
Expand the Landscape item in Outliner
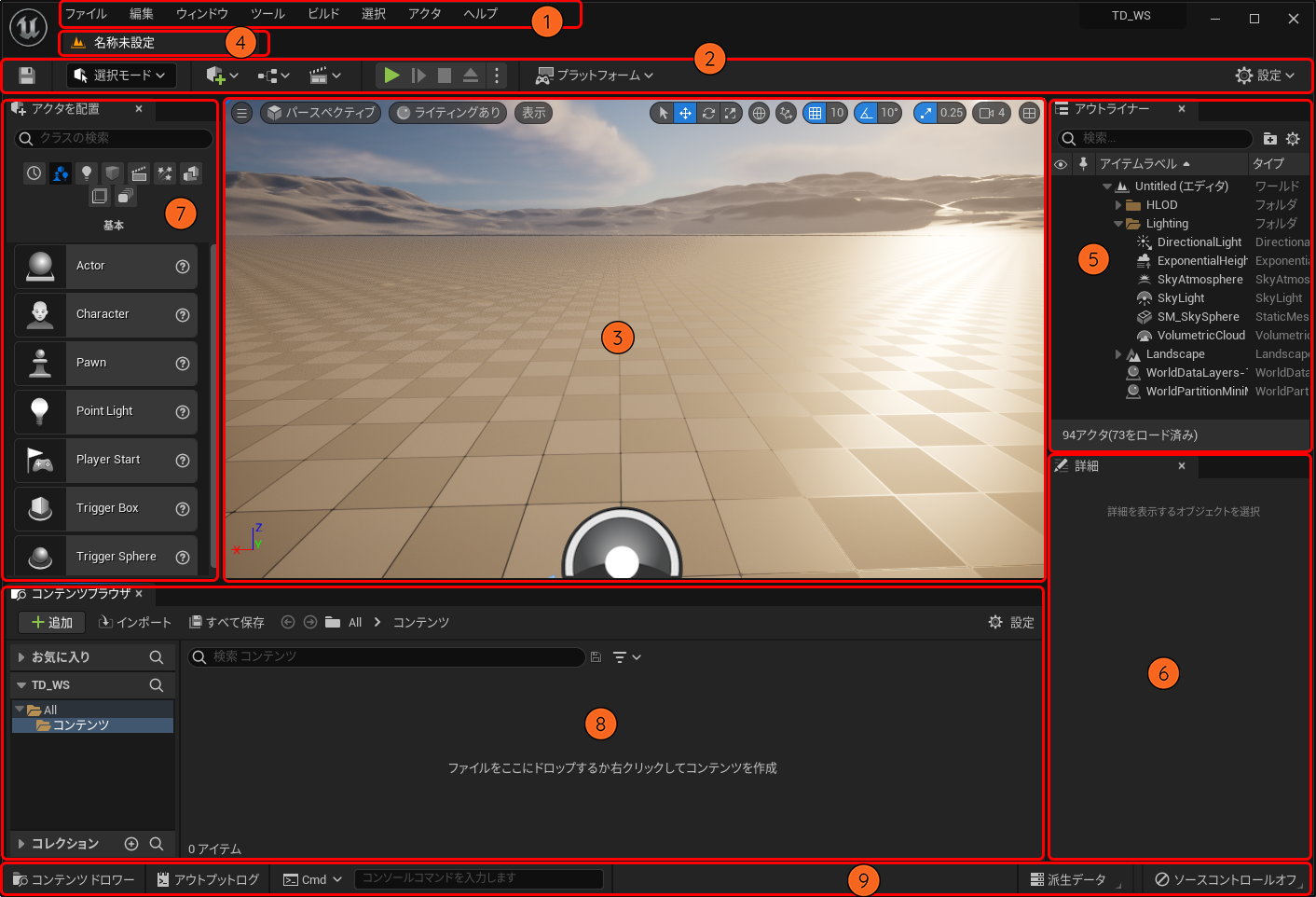pos(1118,354)
